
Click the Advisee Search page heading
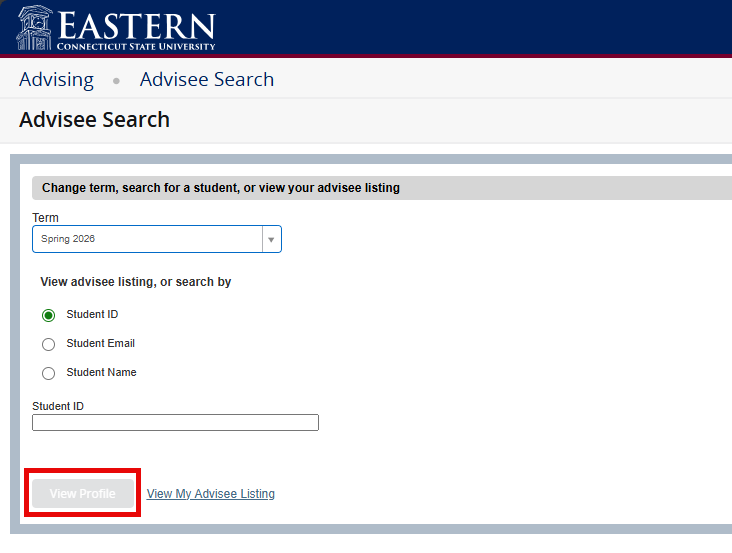click(94, 120)
